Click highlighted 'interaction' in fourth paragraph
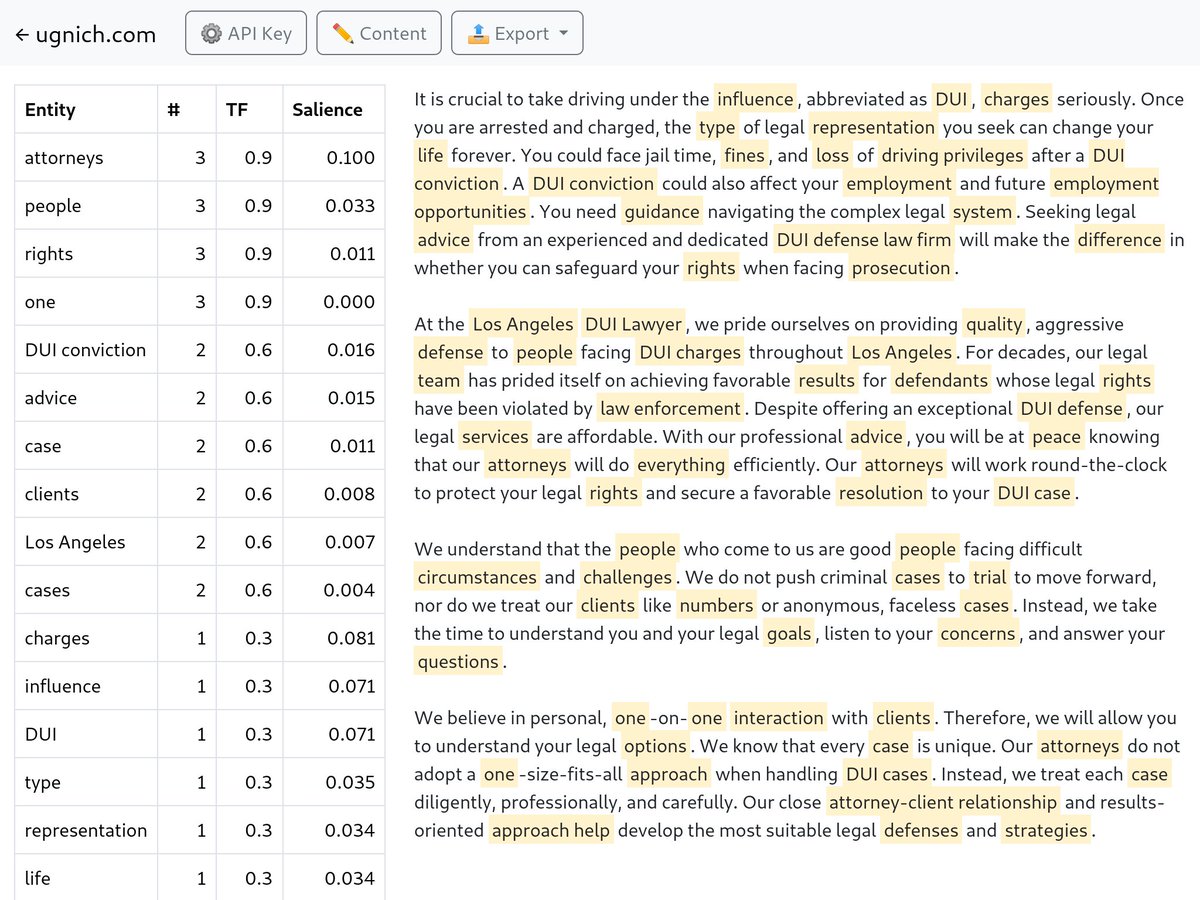This screenshot has height=900, width=1200. 778,719
